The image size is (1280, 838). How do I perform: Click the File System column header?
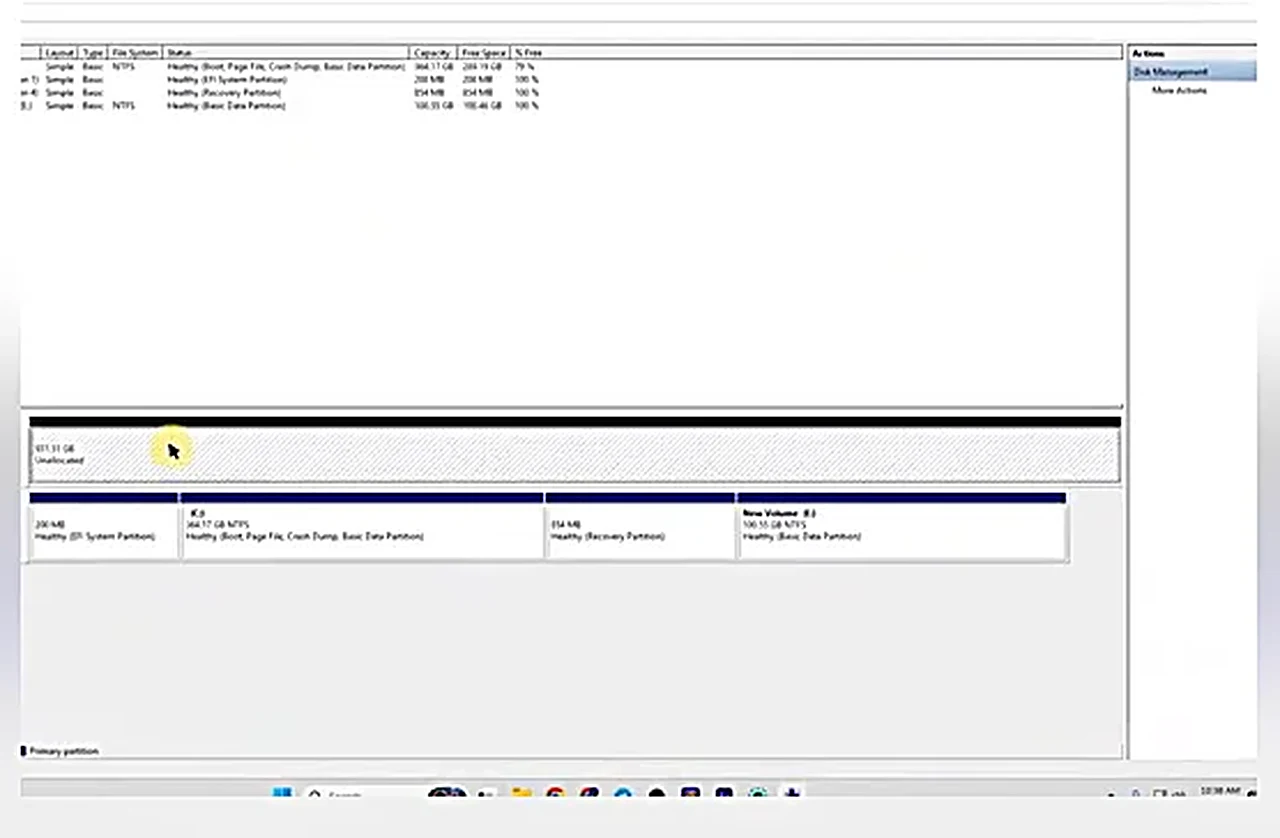(136, 52)
